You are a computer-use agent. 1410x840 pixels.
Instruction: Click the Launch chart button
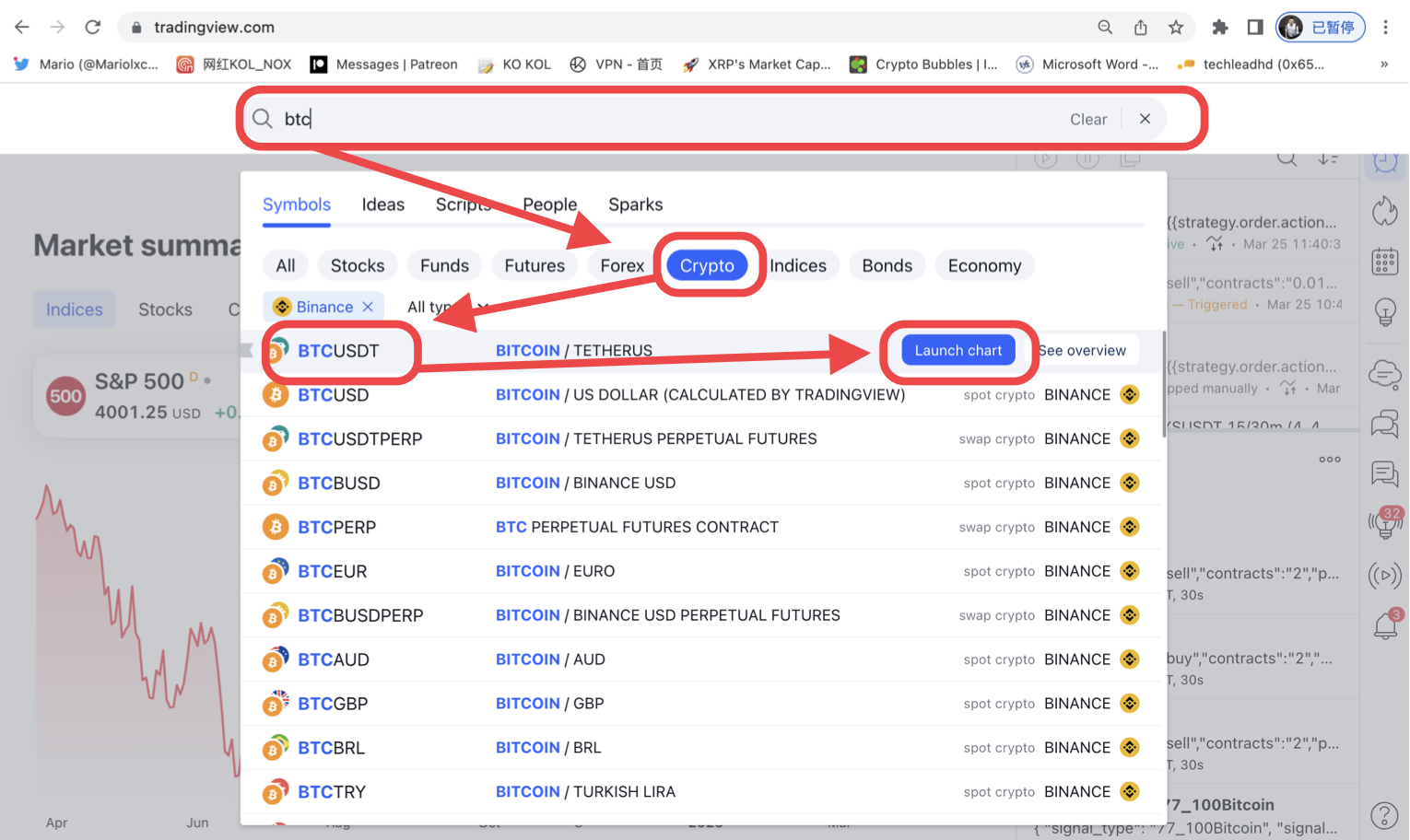pos(958,351)
